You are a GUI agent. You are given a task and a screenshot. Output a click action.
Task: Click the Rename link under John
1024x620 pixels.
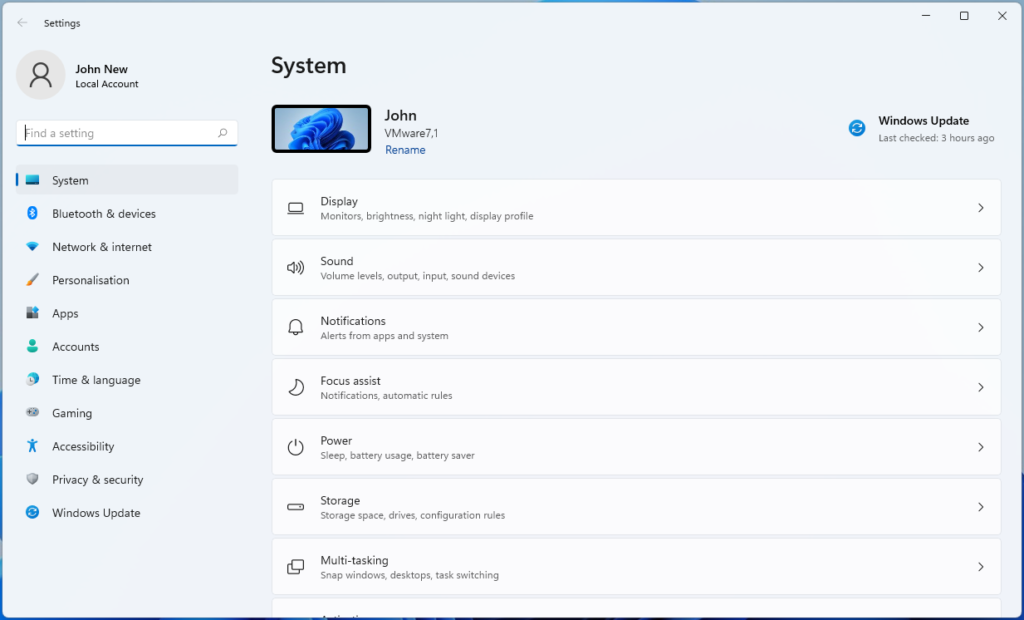[405, 149]
